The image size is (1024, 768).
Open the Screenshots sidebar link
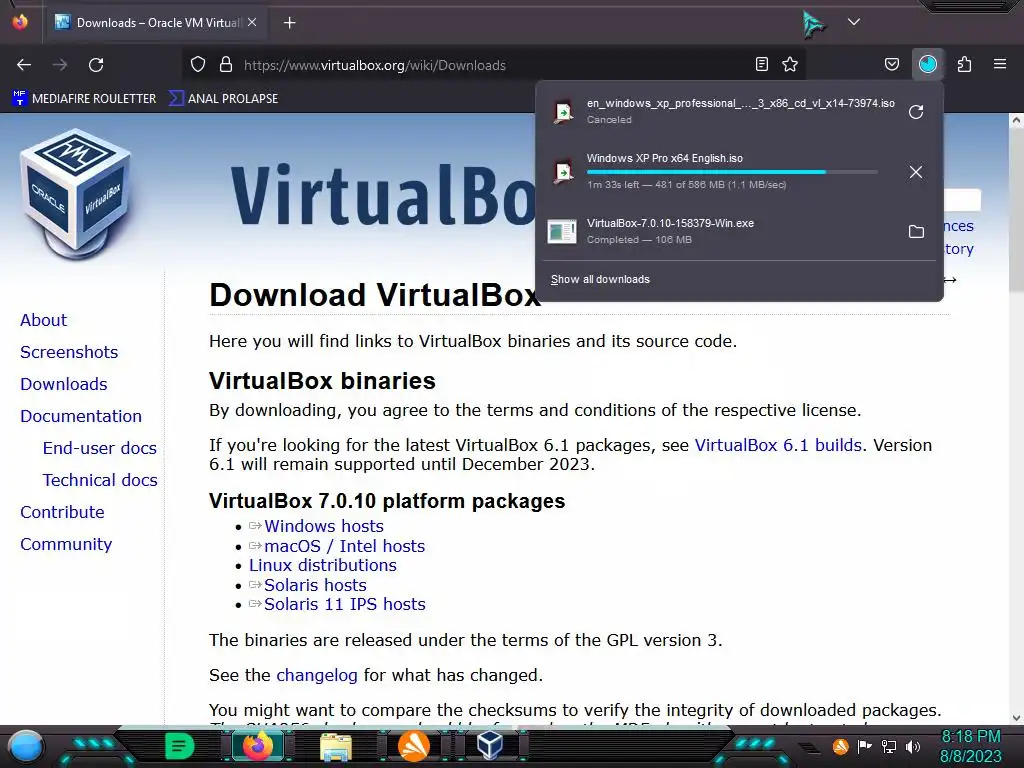(69, 352)
